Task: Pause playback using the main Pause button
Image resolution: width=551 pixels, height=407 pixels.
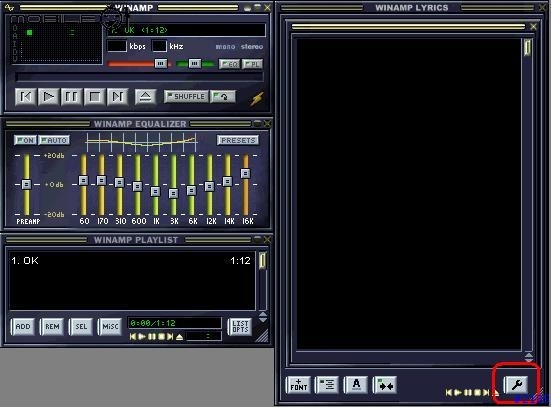Action: pos(71,97)
